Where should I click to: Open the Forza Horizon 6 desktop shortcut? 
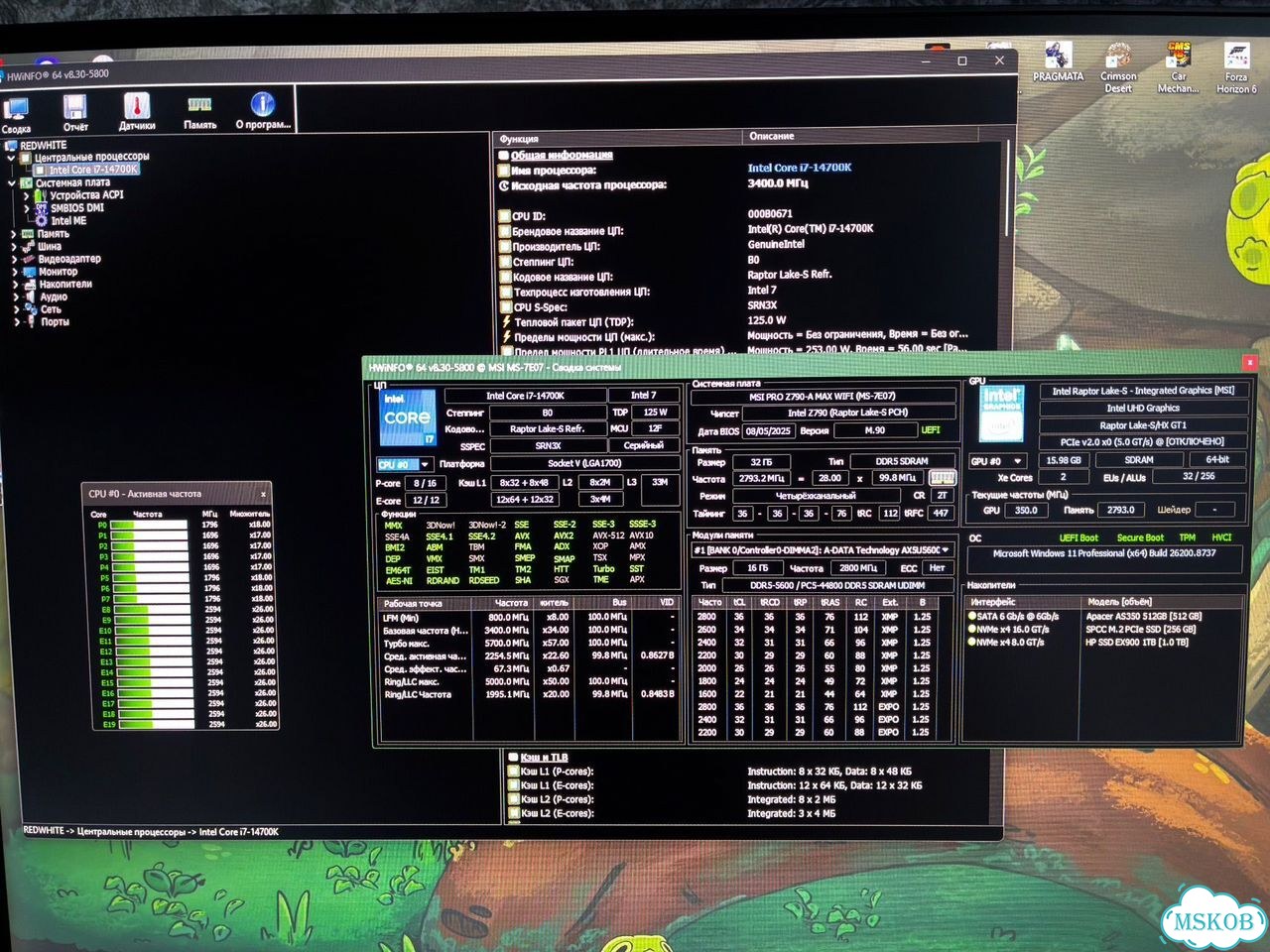(1236, 67)
